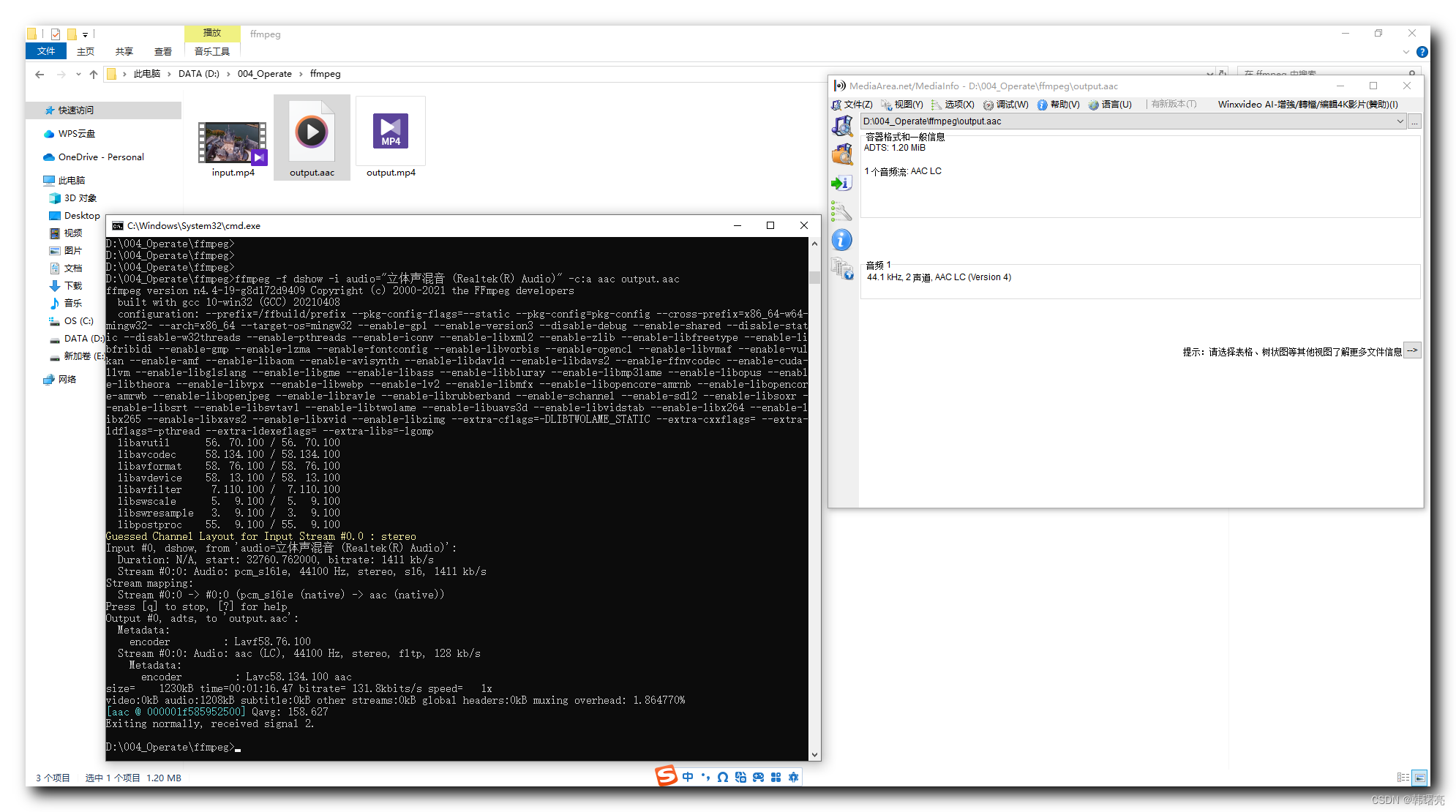Open the quick access toolbar customize dropdown

pyautogui.click(x=85, y=34)
